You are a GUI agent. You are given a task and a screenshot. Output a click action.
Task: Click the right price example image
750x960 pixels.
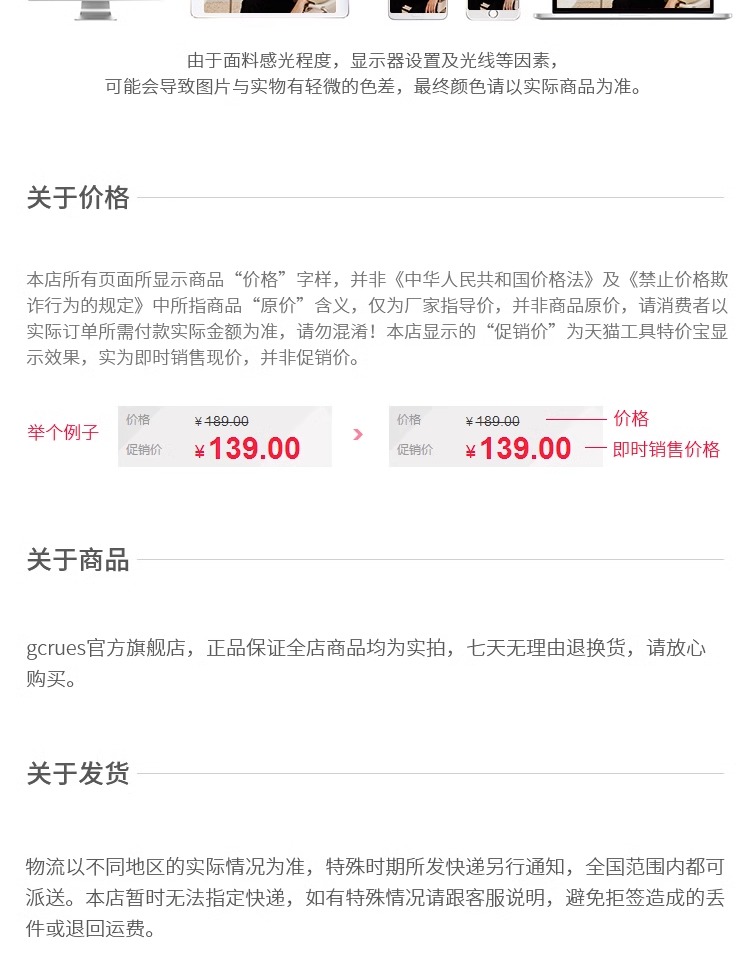[496, 437]
